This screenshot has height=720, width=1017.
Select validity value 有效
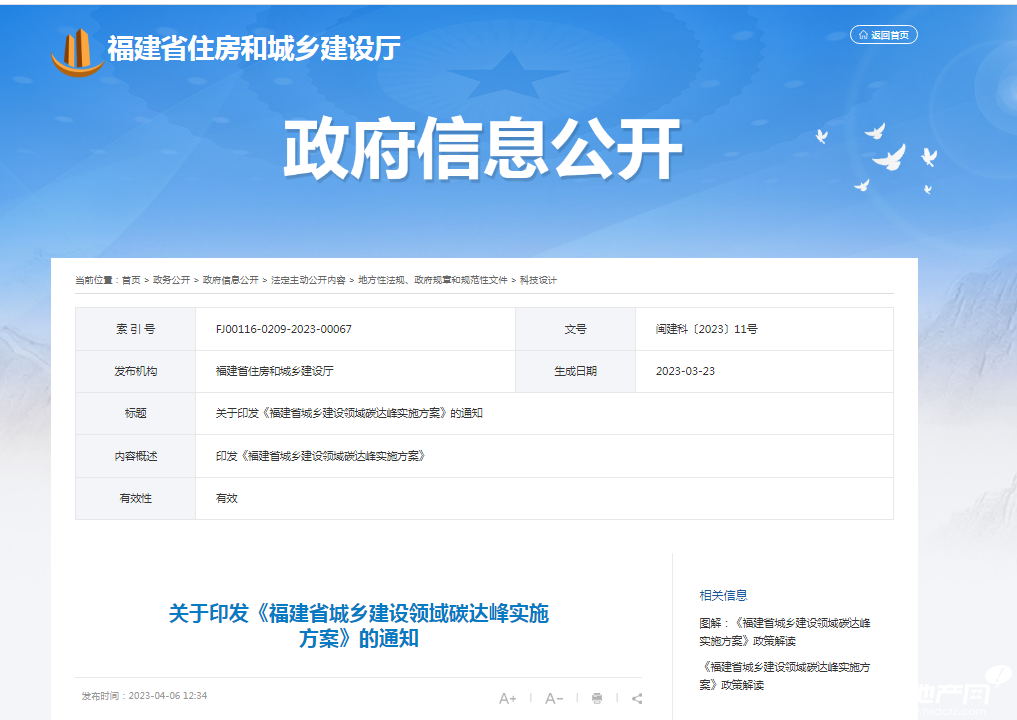pos(226,498)
